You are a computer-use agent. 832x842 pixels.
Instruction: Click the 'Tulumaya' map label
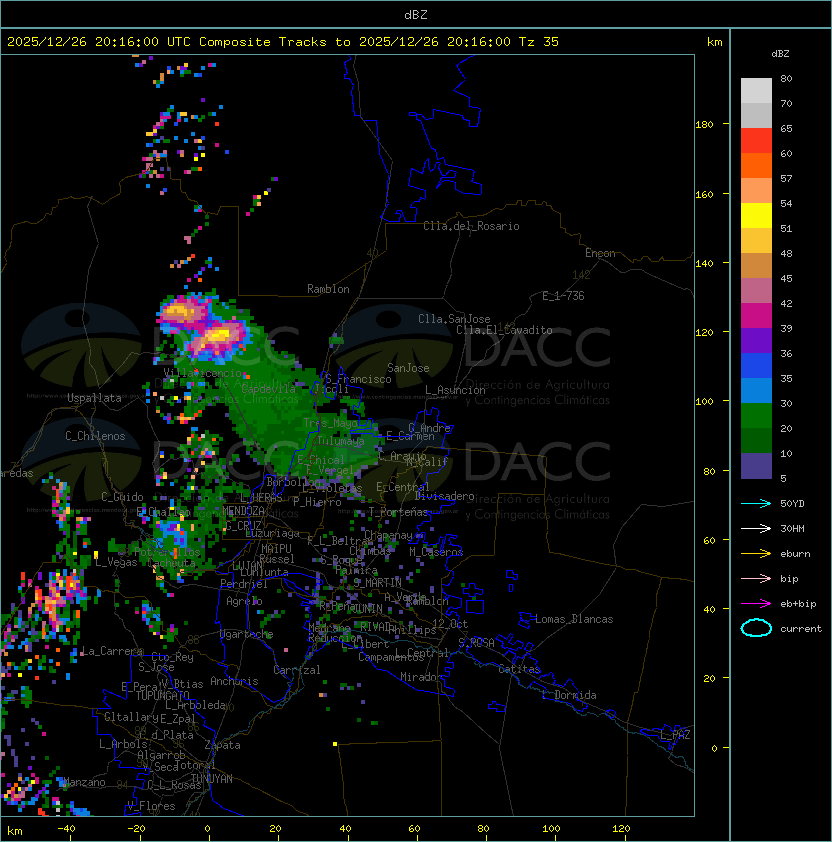pyautogui.click(x=341, y=441)
